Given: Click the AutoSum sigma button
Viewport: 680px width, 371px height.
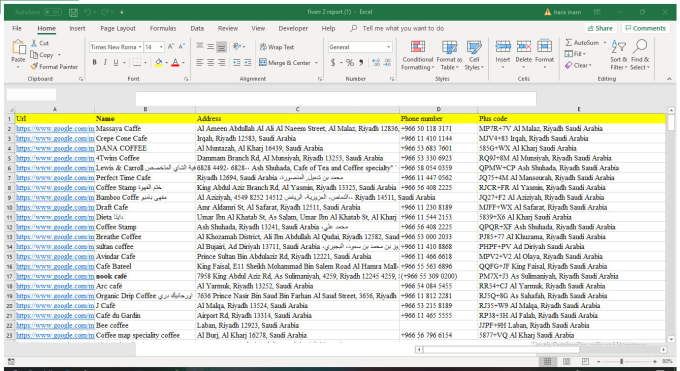Looking at the screenshot, I should [x=582, y=43].
